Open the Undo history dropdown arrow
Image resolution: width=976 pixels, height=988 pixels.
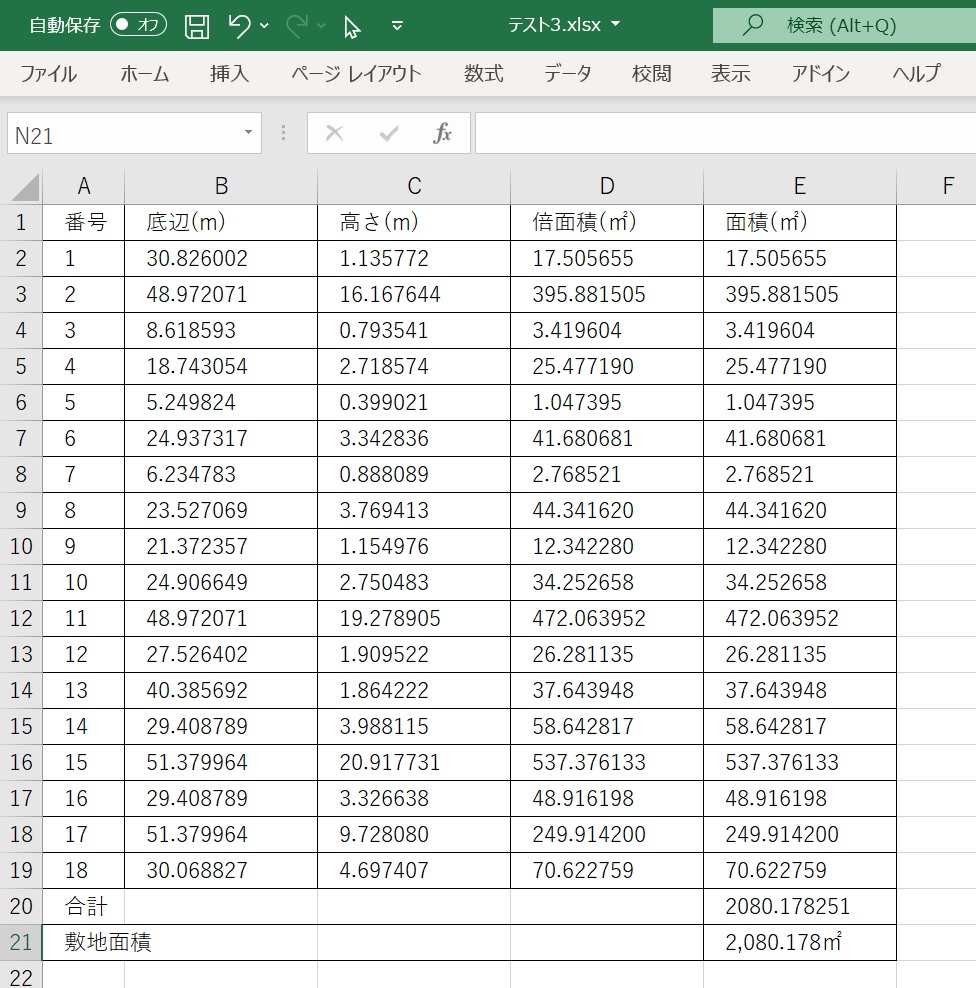point(265,26)
